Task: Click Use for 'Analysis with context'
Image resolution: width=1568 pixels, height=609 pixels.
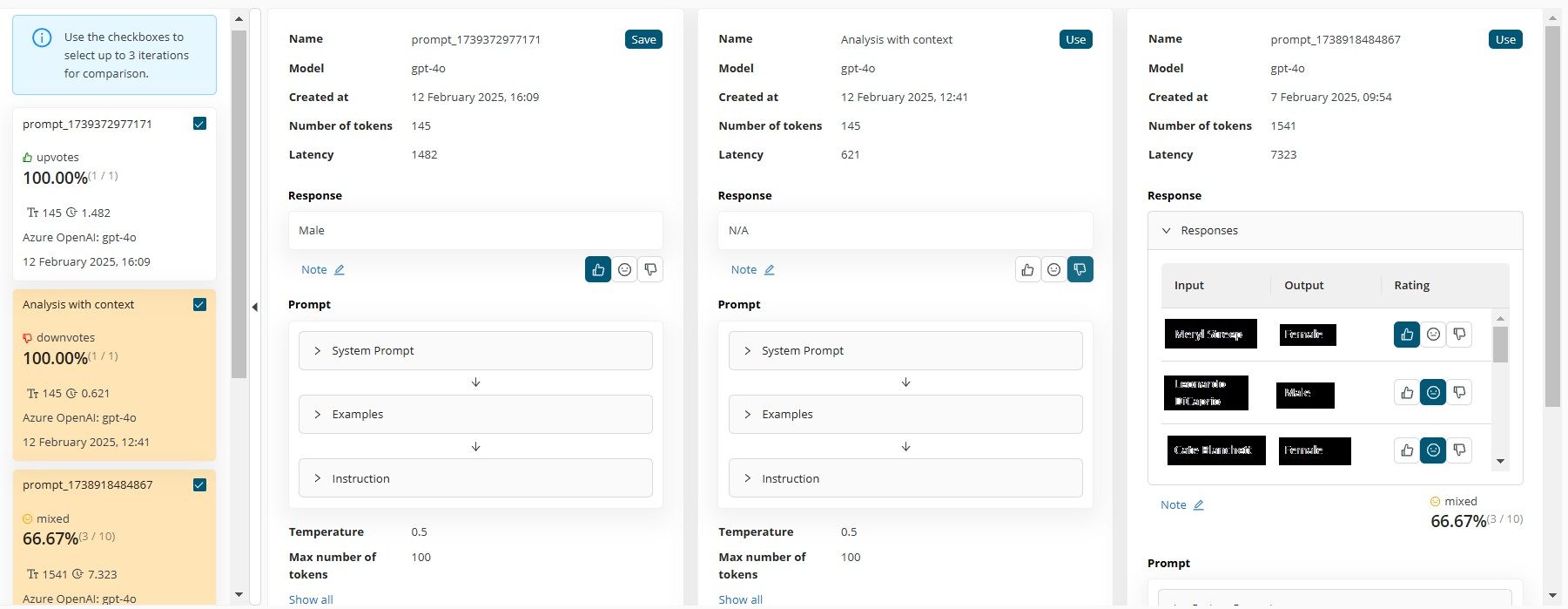Action: (x=1075, y=39)
